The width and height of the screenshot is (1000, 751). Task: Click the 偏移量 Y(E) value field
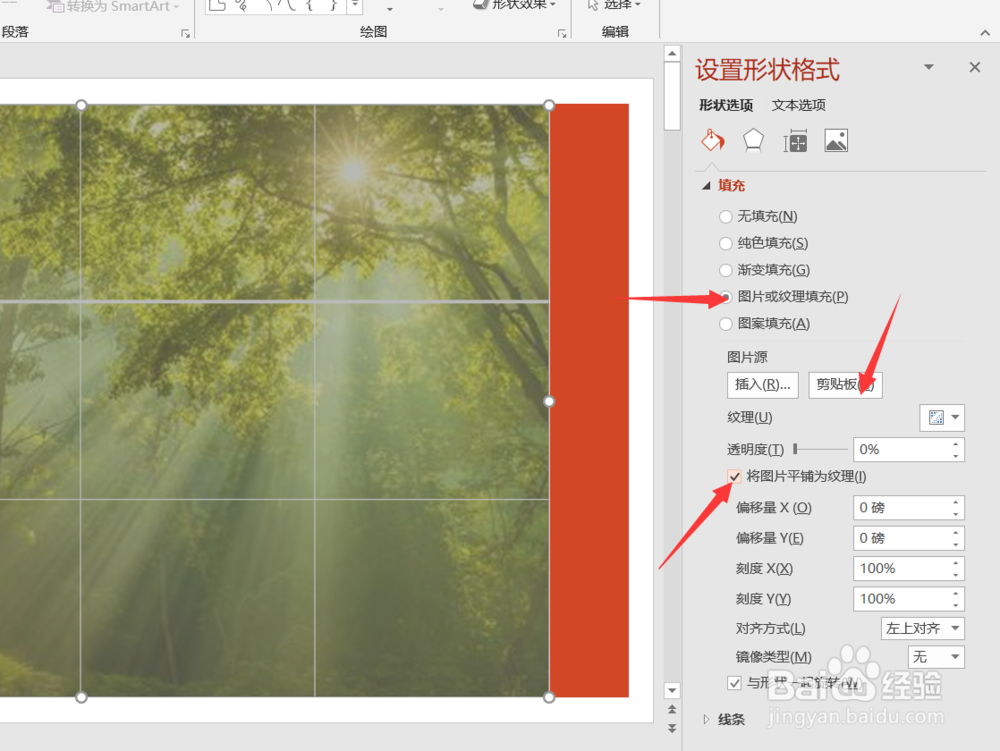[901, 538]
